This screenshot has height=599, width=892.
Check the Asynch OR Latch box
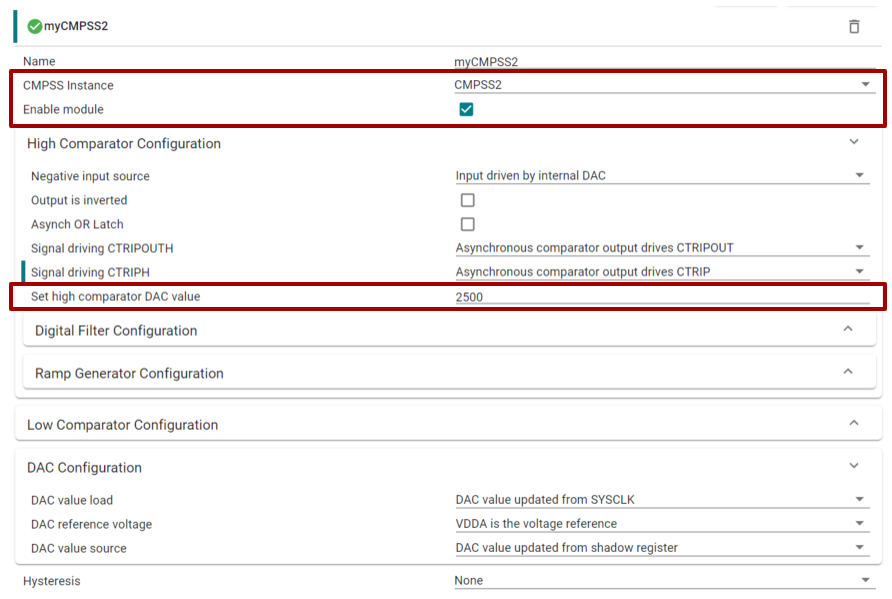(467, 224)
